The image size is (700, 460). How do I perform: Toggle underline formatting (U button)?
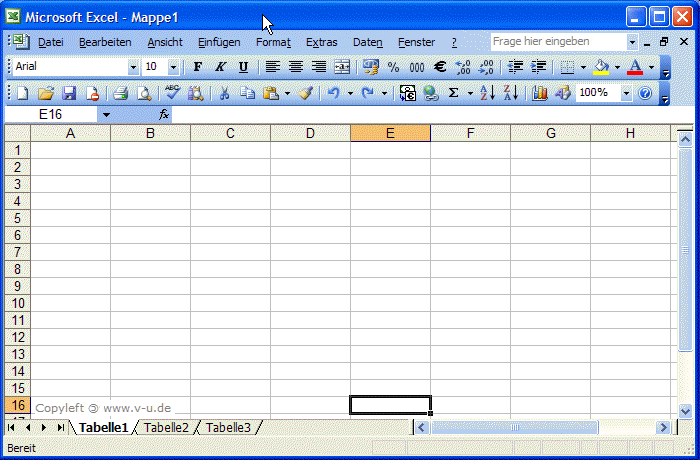coord(243,67)
